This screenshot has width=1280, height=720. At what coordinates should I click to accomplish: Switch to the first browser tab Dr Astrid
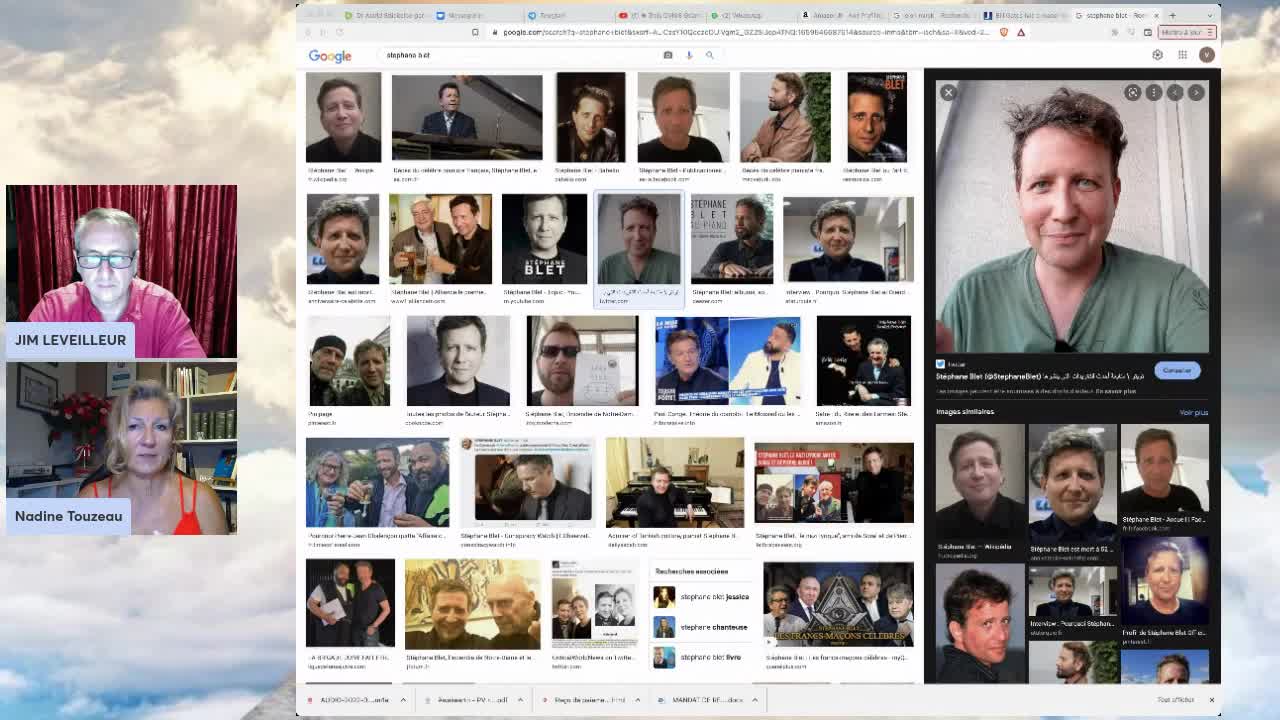[385, 15]
